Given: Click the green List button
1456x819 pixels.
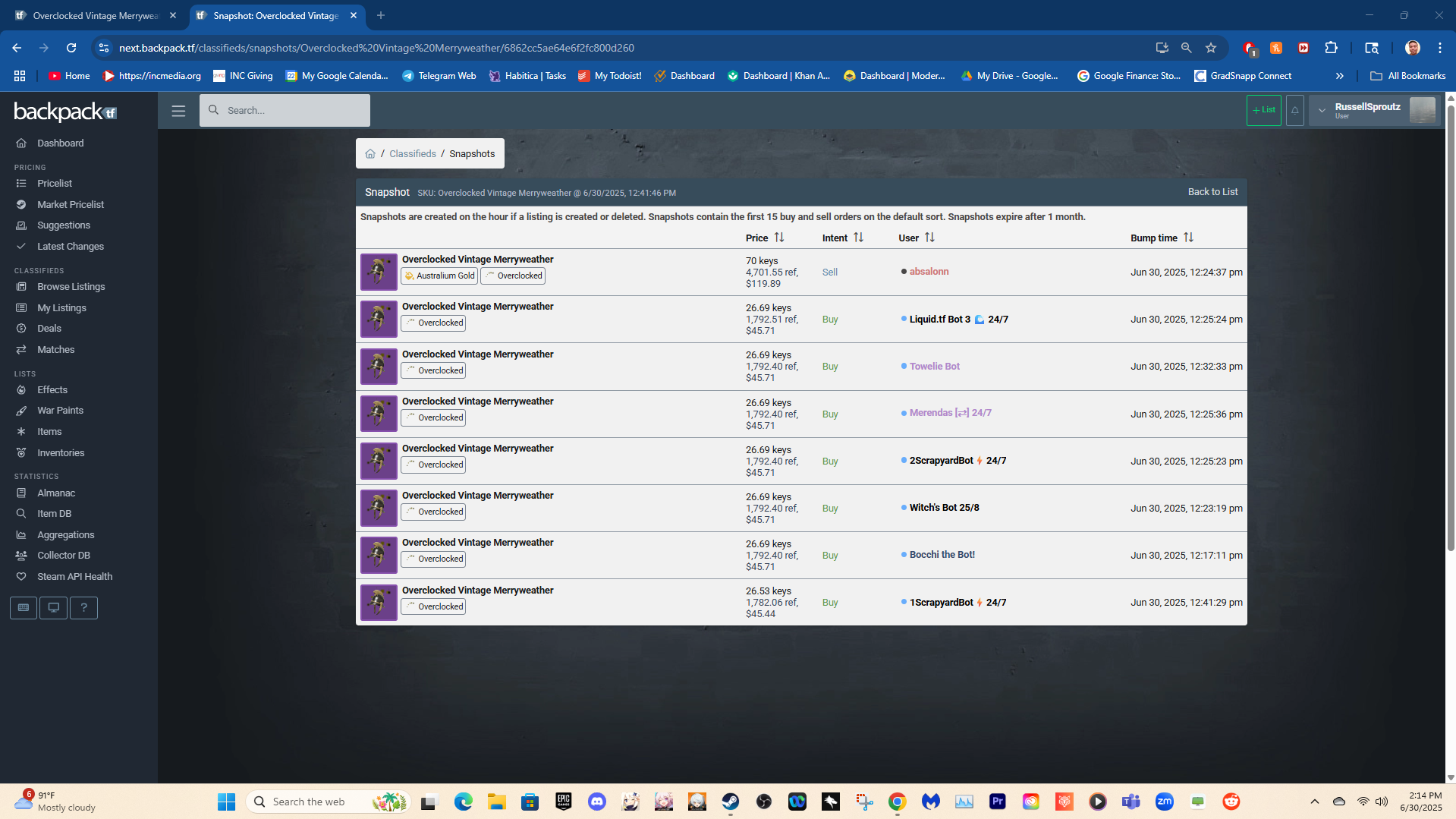Looking at the screenshot, I should tap(1264, 110).
